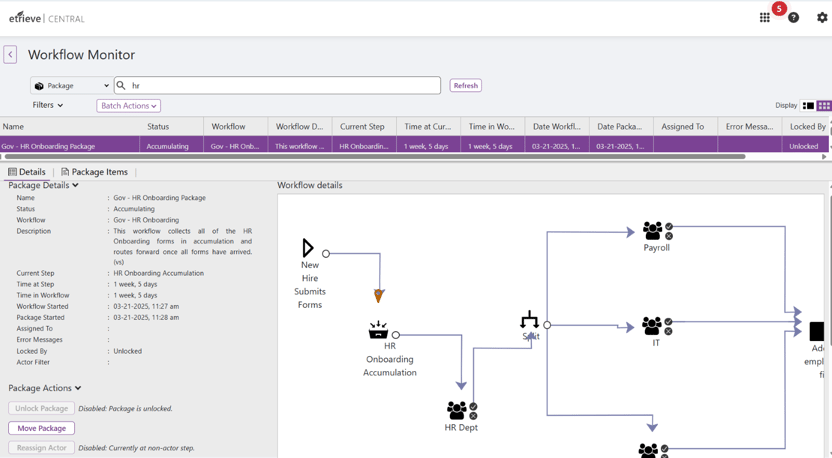Click the back arrow beside Workflow Monitor

[x=10, y=54]
